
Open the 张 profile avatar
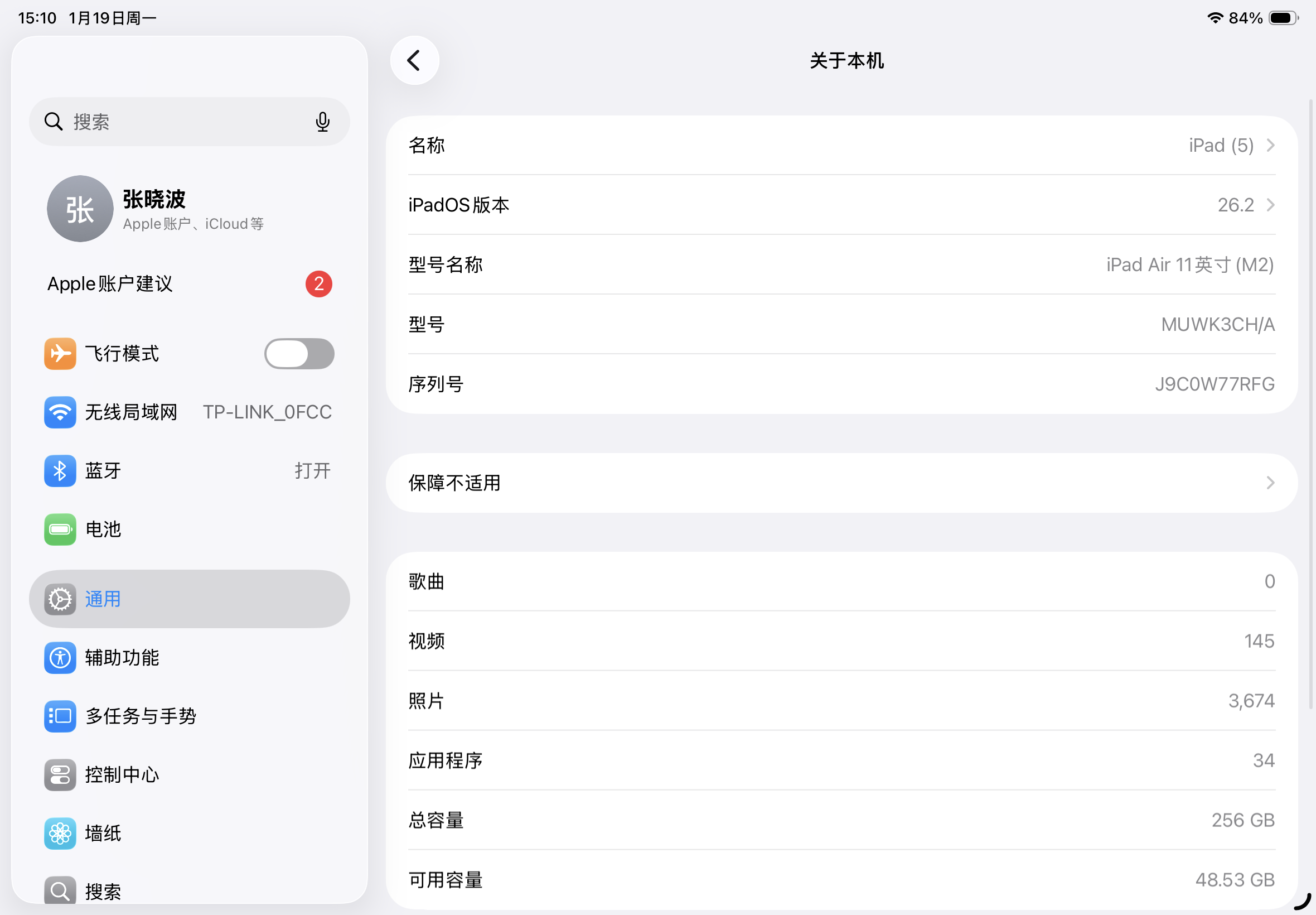point(80,209)
